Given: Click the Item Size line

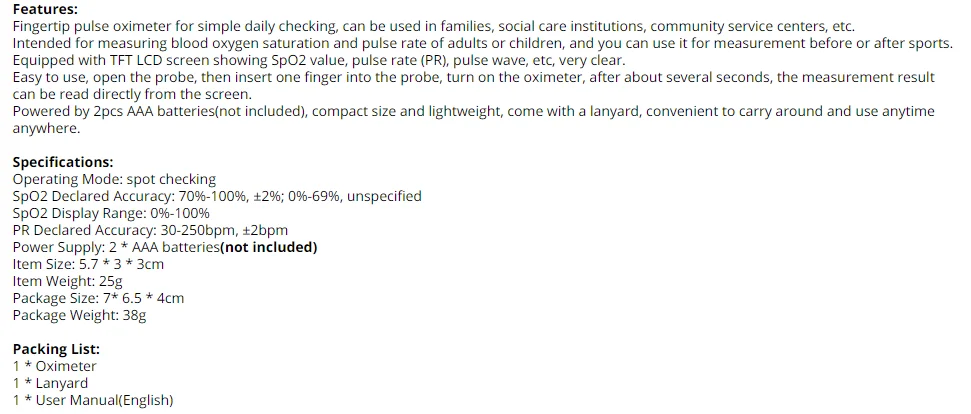Looking at the screenshot, I should 88,264.
